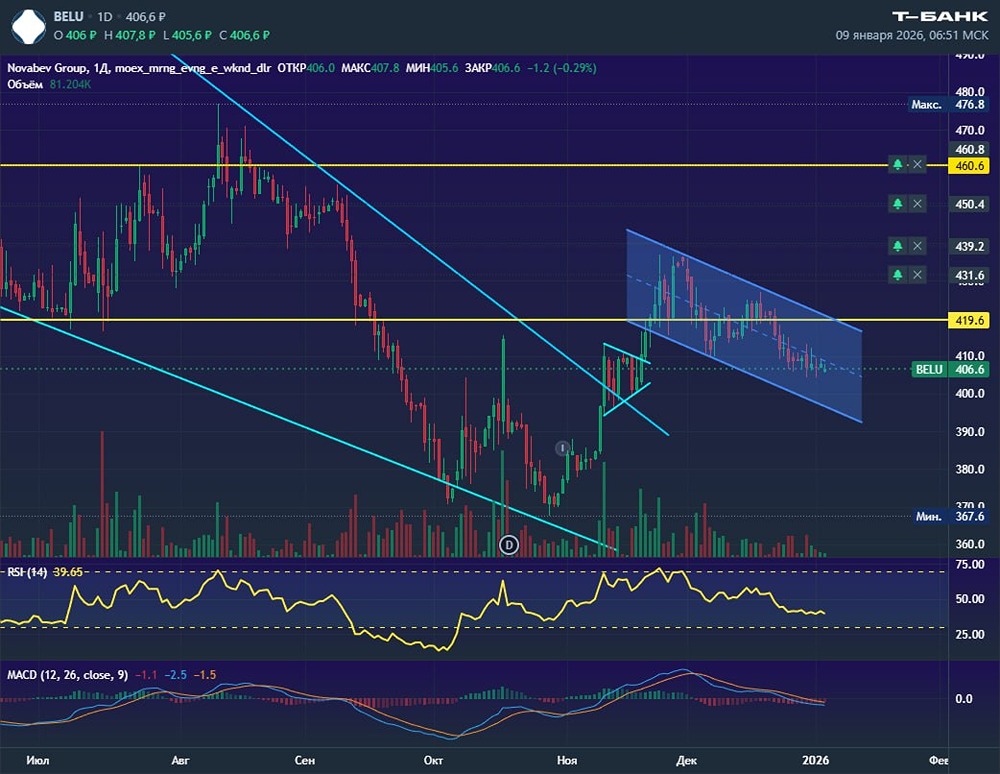Click the Мин. 367.6 price label
The image size is (1000, 774).
pos(950,516)
